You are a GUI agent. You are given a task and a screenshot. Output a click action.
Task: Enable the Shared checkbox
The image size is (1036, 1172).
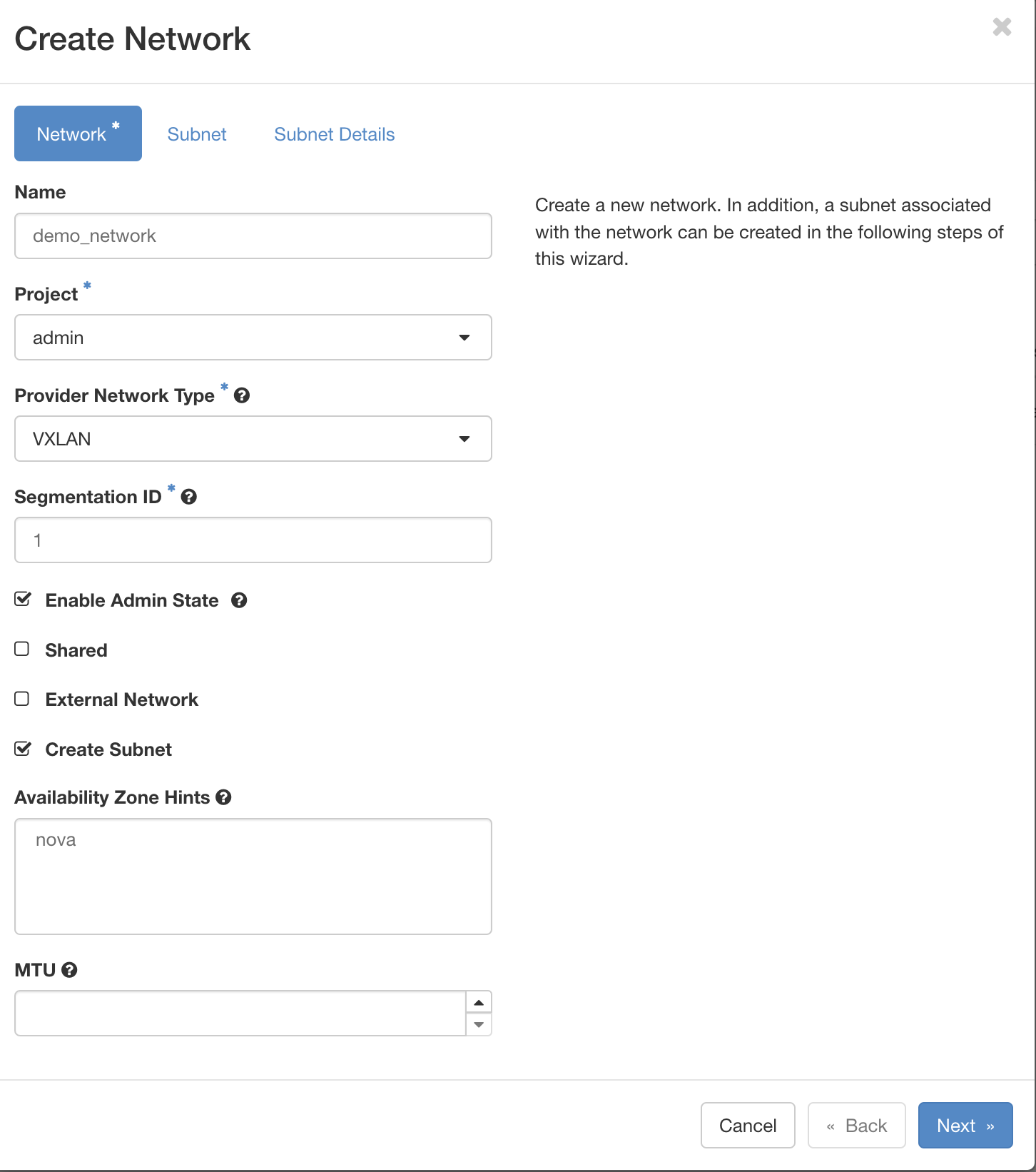22,649
